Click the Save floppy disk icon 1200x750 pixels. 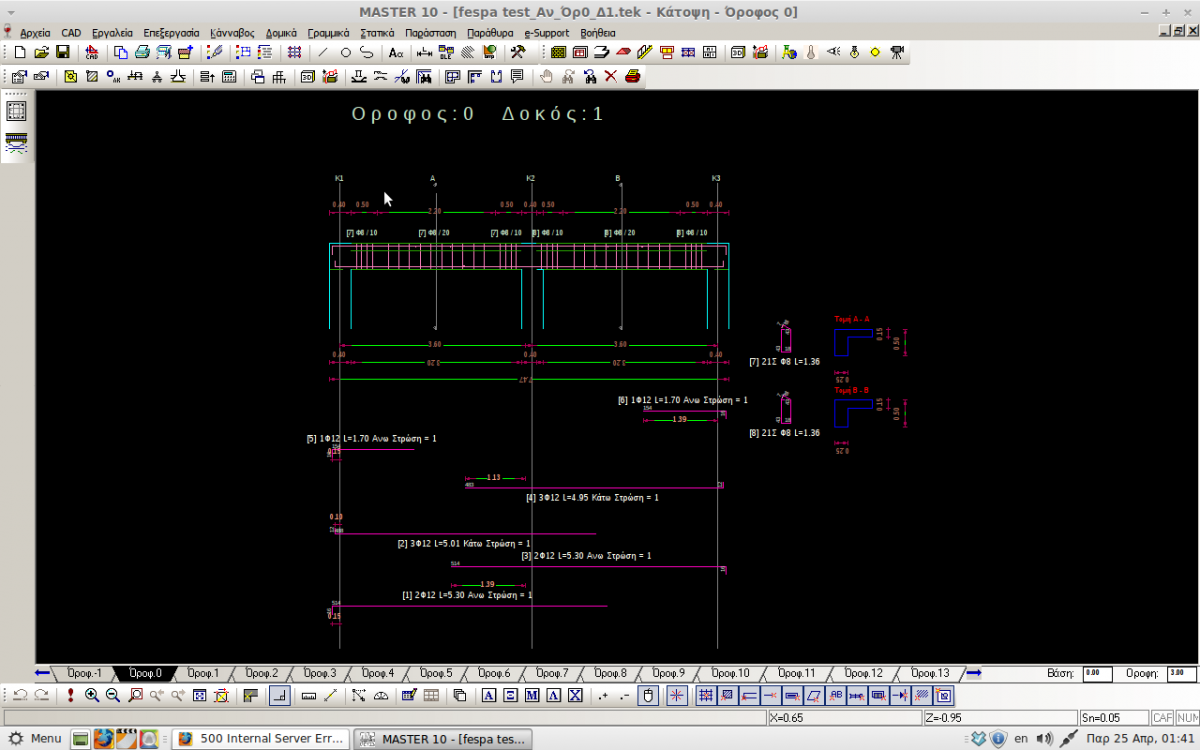(63, 52)
